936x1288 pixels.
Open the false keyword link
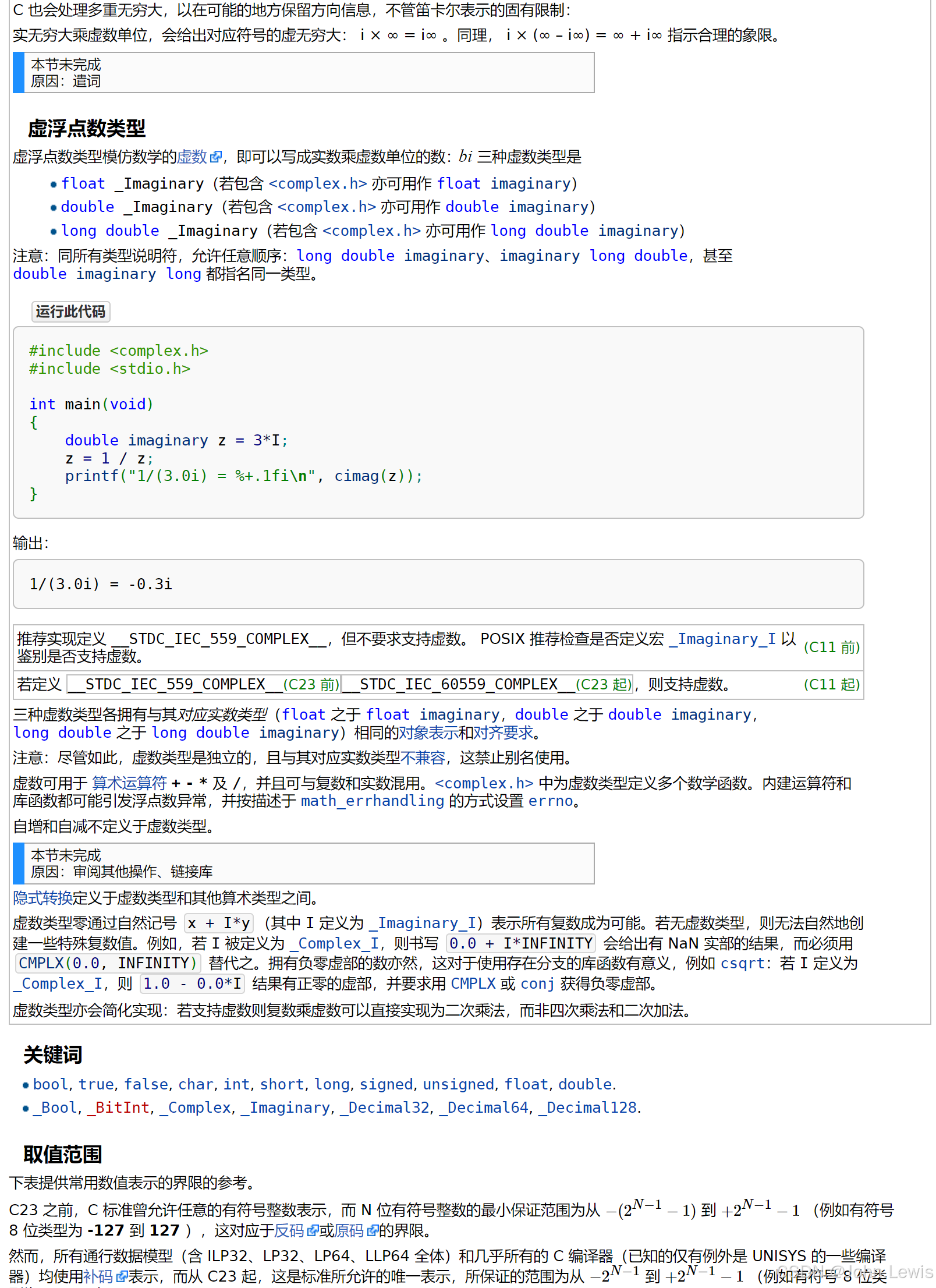tap(146, 1084)
